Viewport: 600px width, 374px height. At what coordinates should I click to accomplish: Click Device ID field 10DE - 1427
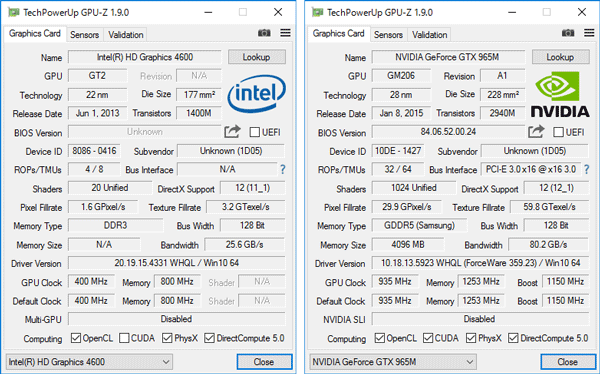[x=398, y=151]
